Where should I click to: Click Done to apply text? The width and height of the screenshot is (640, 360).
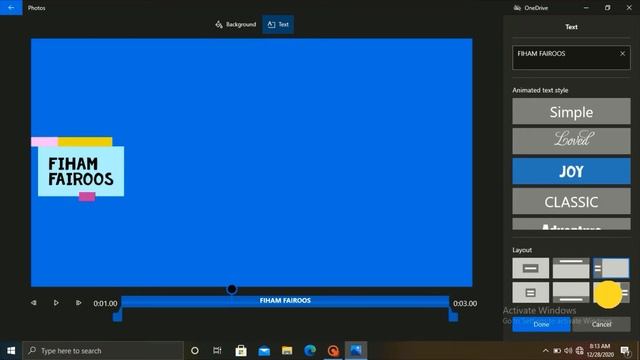point(541,324)
